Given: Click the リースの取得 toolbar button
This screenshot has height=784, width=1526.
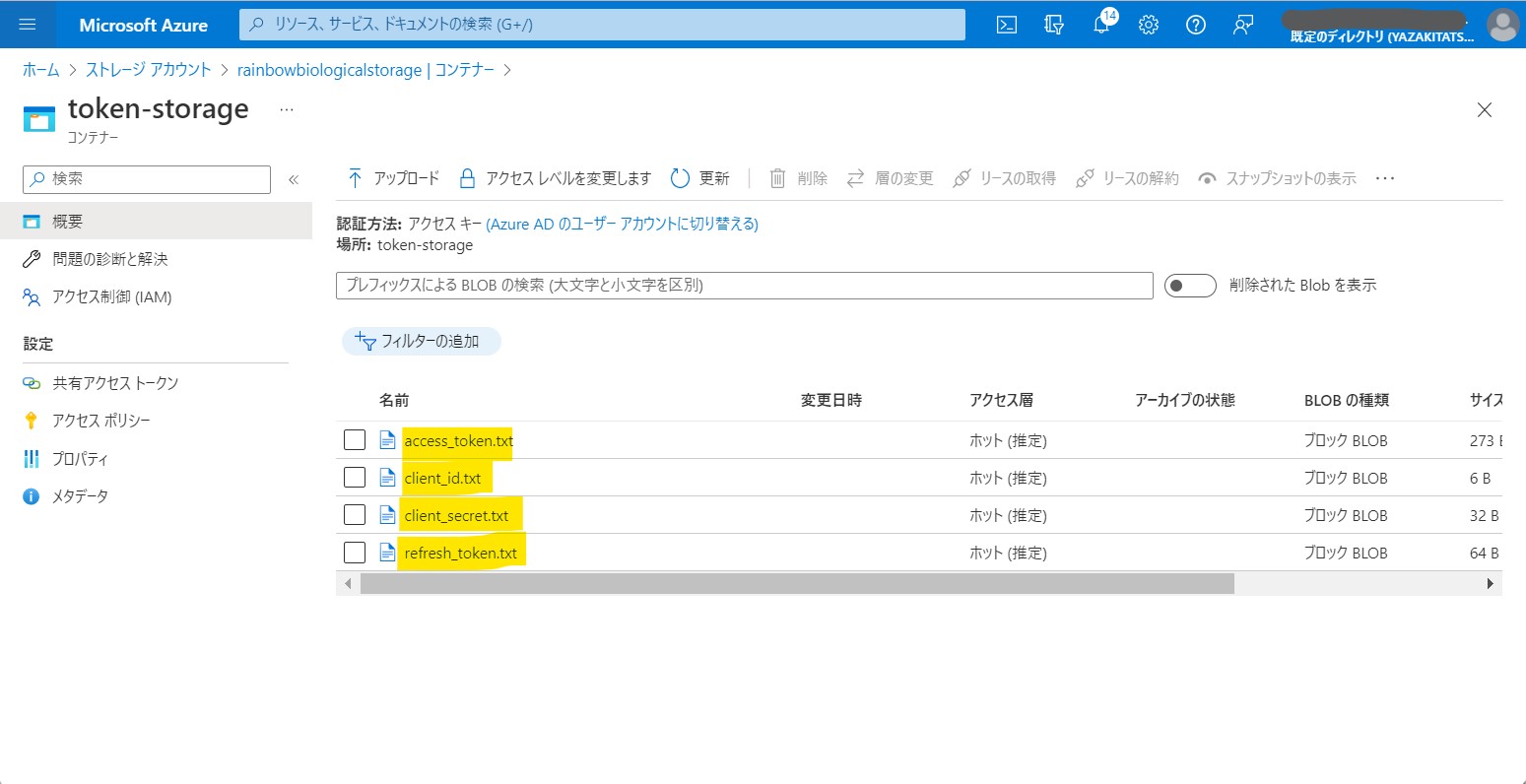Looking at the screenshot, I should (x=1004, y=178).
